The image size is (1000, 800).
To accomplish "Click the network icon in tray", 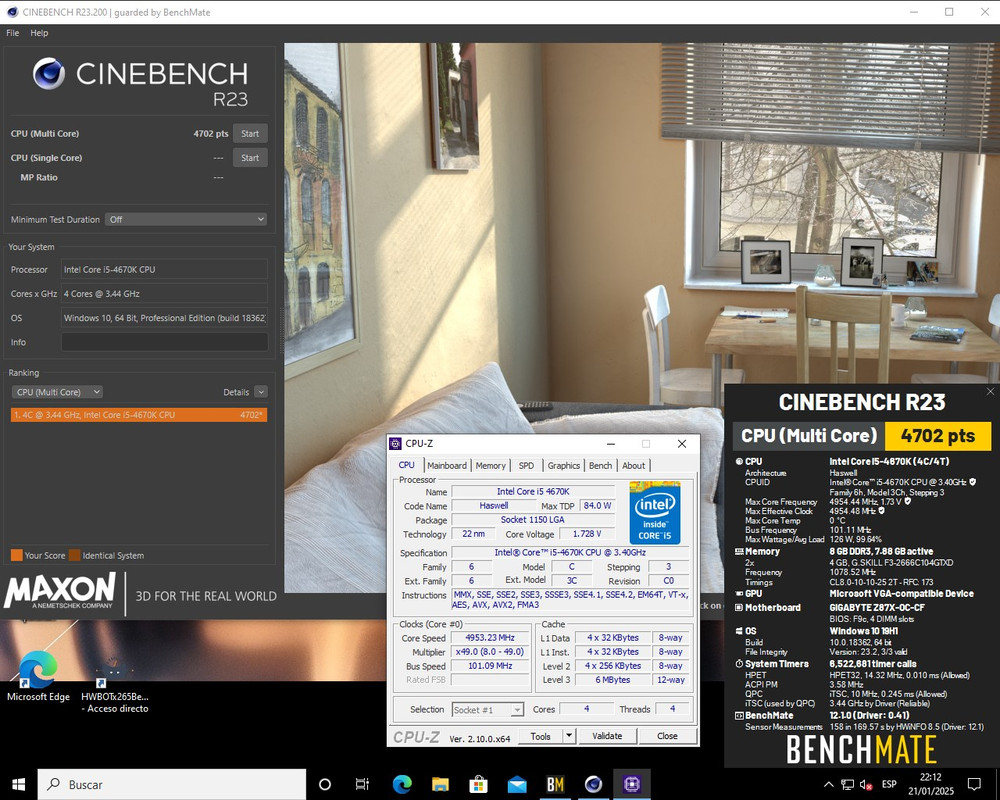I will pos(848,784).
